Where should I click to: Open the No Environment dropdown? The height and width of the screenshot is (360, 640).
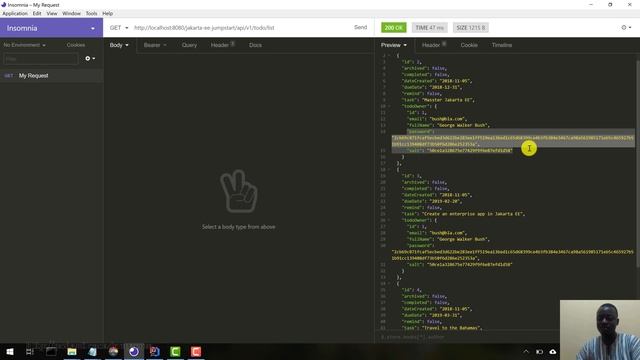(24, 45)
